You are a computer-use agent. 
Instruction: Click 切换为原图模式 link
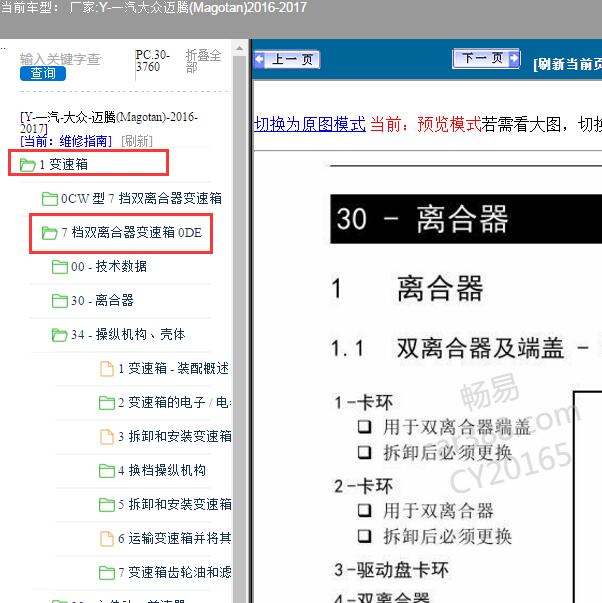[x=310, y=125]
